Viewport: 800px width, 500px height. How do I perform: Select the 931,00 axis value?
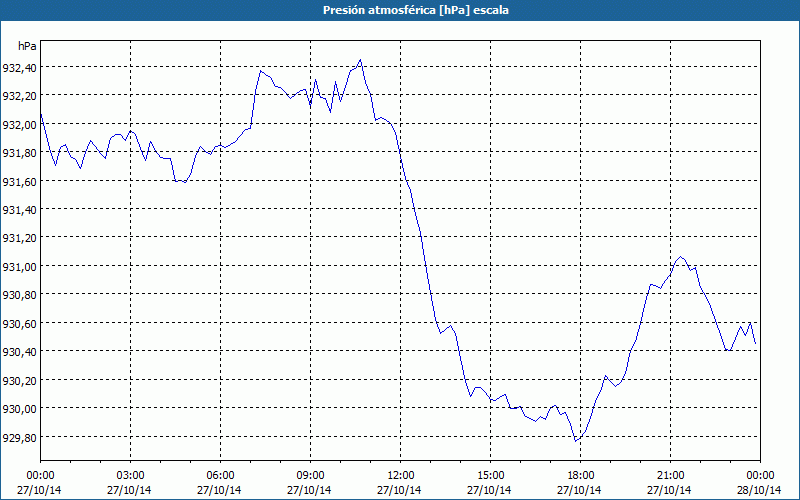click(18, 266)
